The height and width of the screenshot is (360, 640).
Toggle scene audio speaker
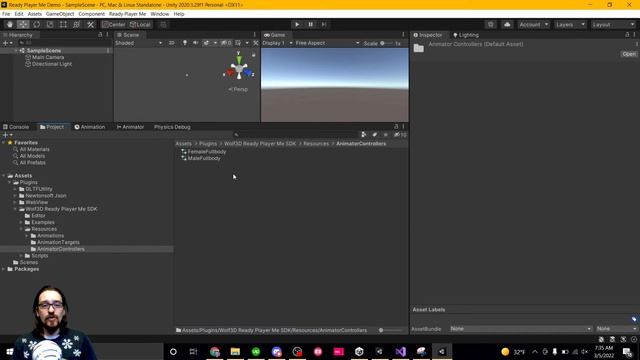[x=196, y=43]
